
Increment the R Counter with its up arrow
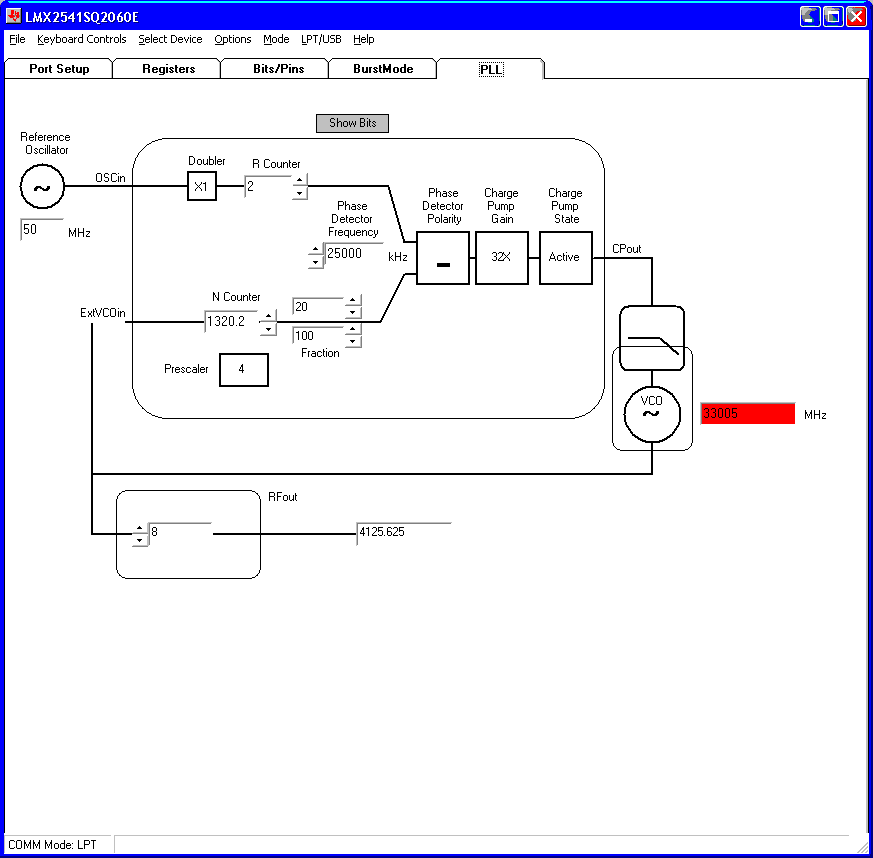(x=299, y=181)
